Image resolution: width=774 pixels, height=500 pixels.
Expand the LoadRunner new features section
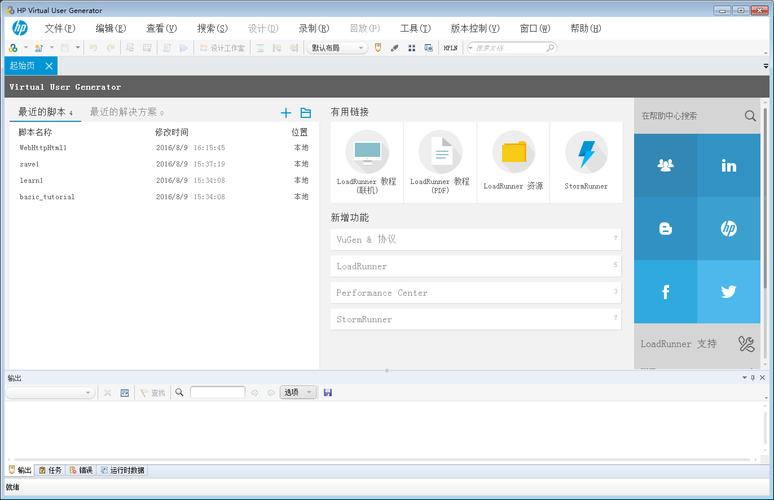click(476, 266)
